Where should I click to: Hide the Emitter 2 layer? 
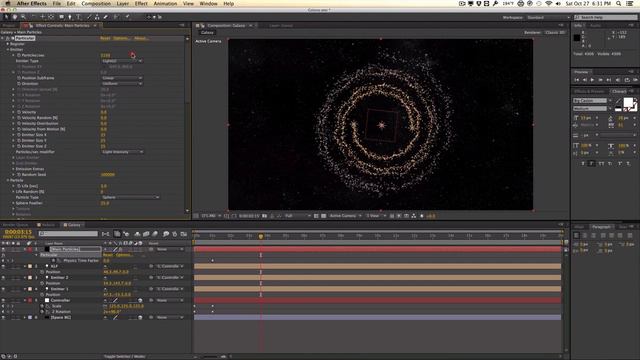3,278
